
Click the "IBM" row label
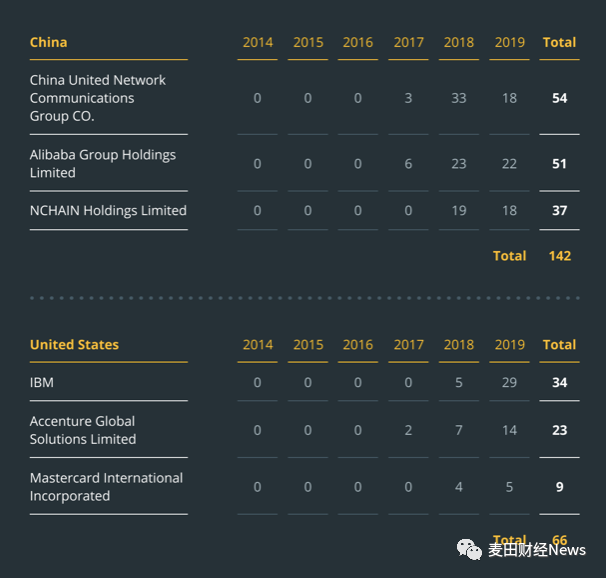(x=42, y=382)
